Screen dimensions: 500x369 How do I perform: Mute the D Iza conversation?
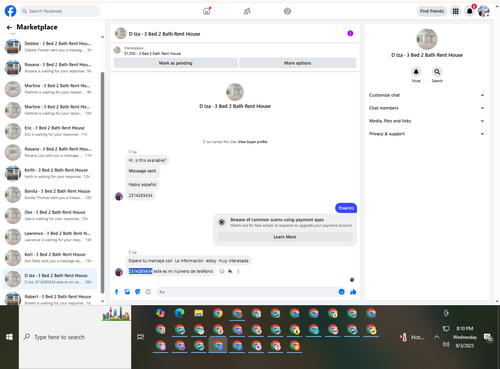click(416, 72)
